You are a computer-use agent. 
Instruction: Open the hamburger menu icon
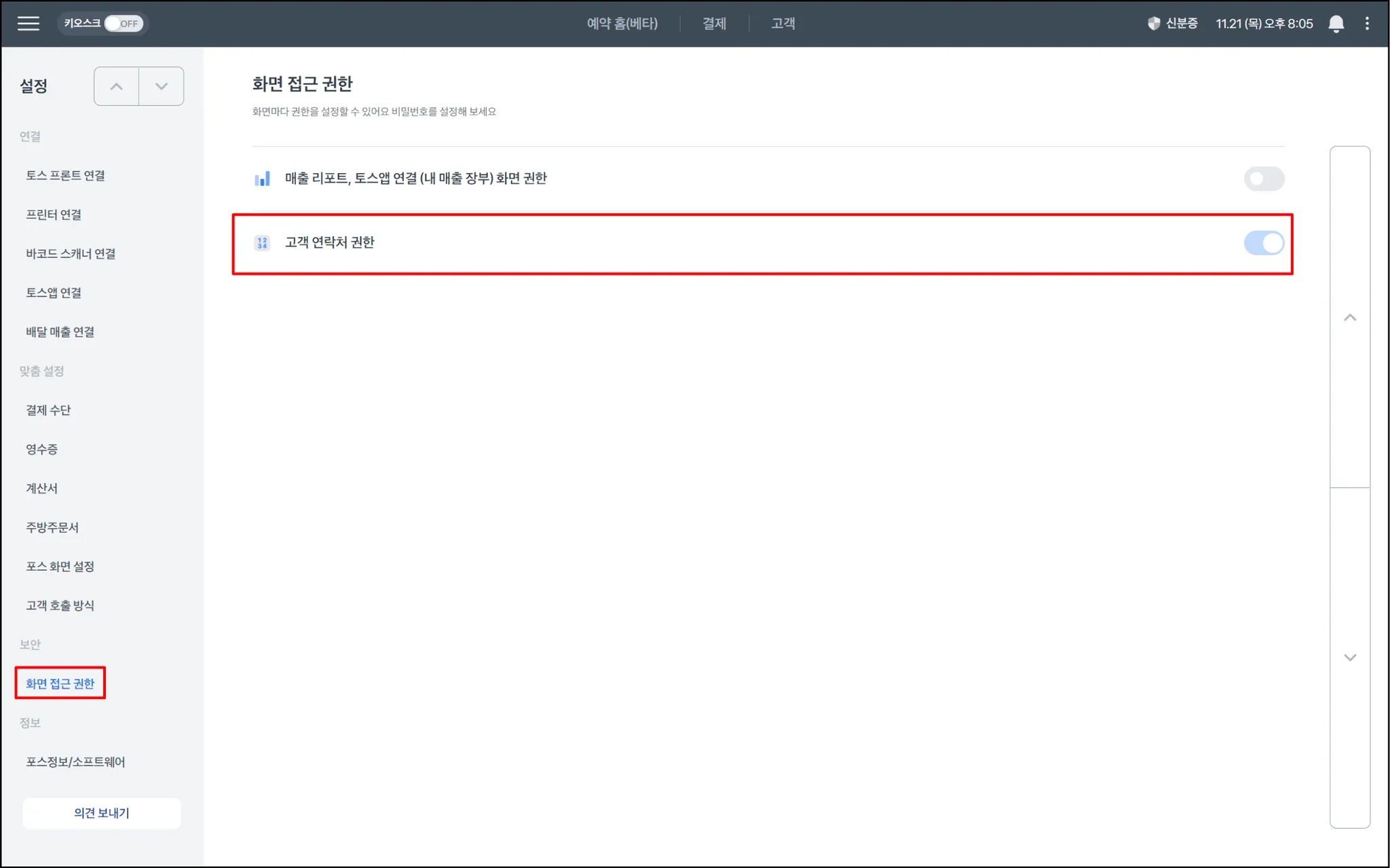(28, 24)
